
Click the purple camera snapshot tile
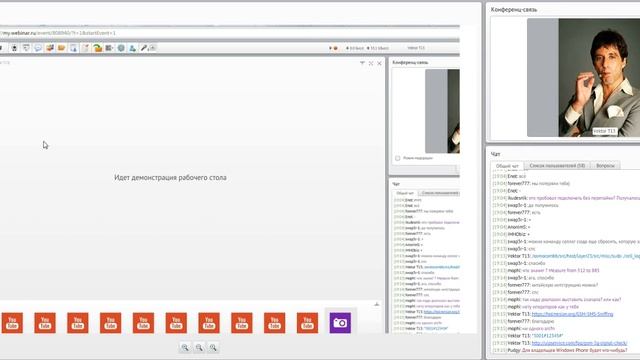[x=340, y=323]
